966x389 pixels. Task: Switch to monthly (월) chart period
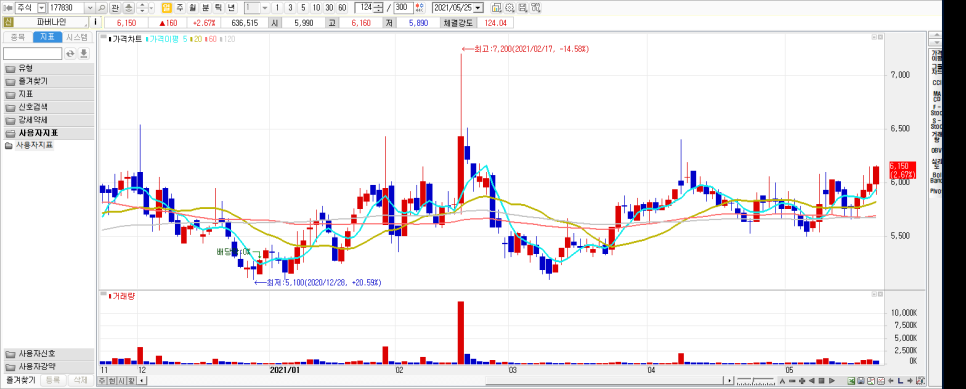pos(192,7)
